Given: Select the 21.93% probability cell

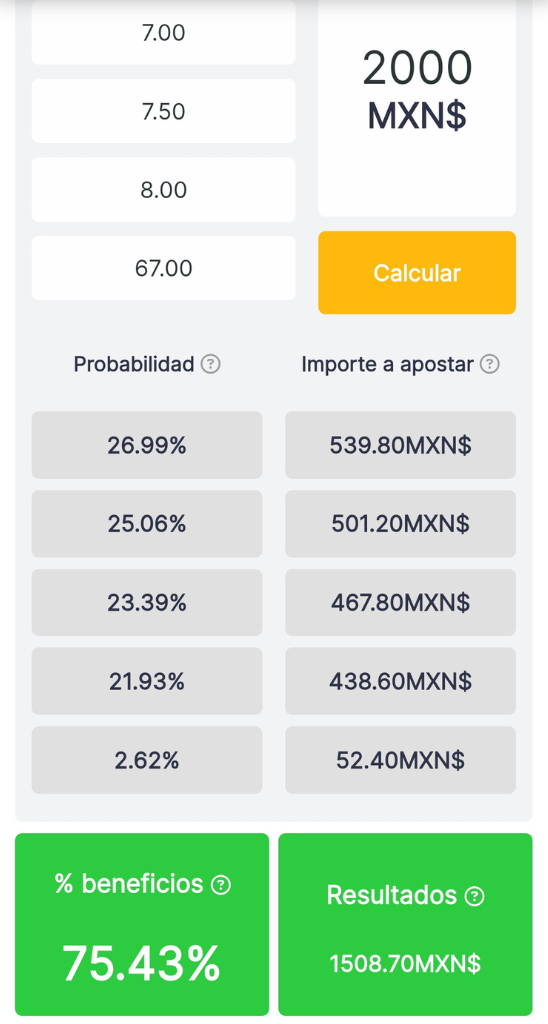Looking at the screenshot, I should pyautogui.click(x=147, y=681).
